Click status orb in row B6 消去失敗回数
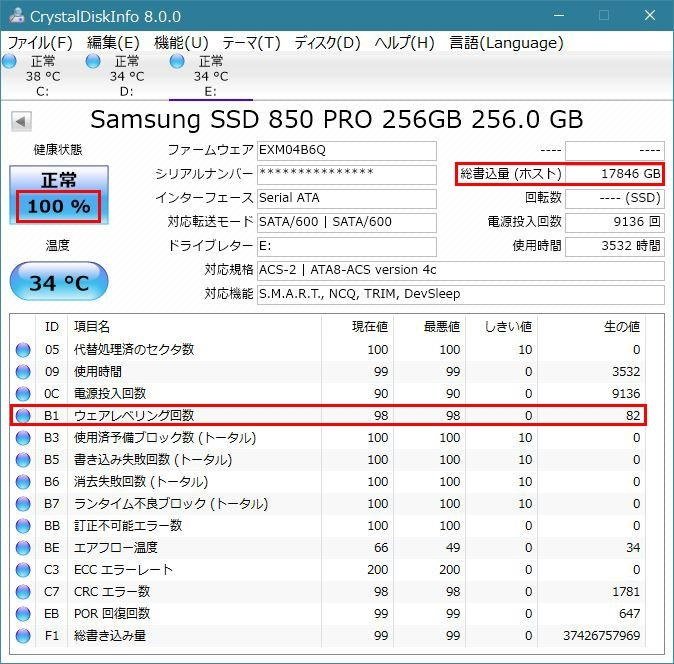The image size is (674, 664). pyautogui.click(x=23, y=482)
